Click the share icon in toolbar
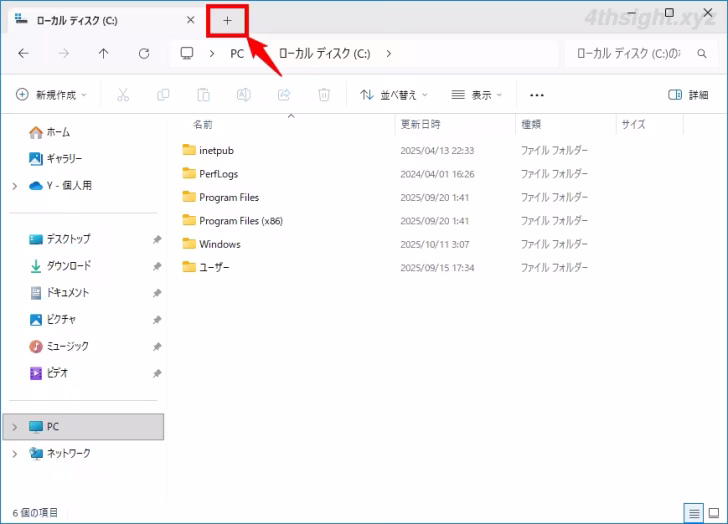Screen dimensions: 728x524 284,95
